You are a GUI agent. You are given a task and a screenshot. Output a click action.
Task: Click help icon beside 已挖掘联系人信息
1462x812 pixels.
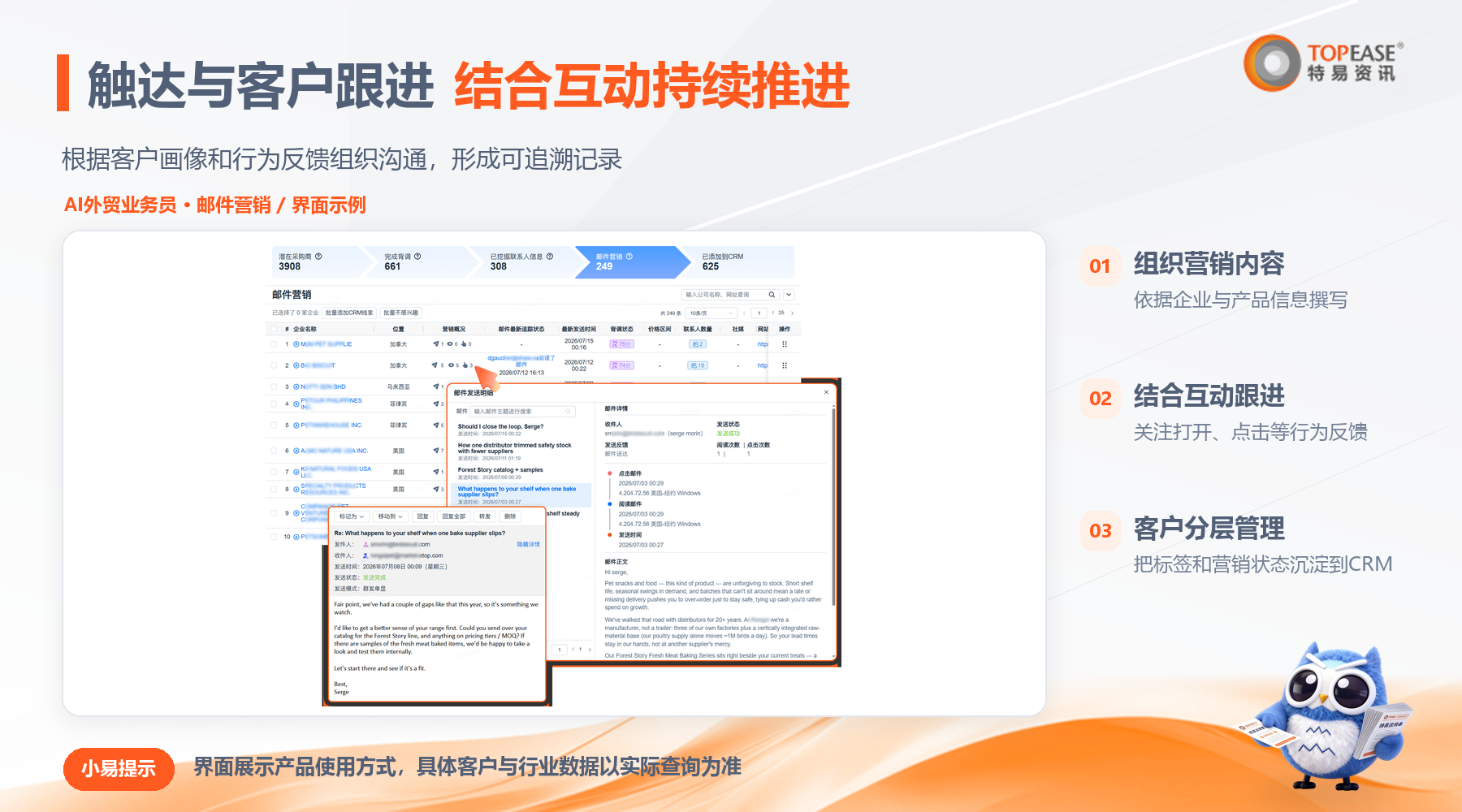tap(550, 257)
